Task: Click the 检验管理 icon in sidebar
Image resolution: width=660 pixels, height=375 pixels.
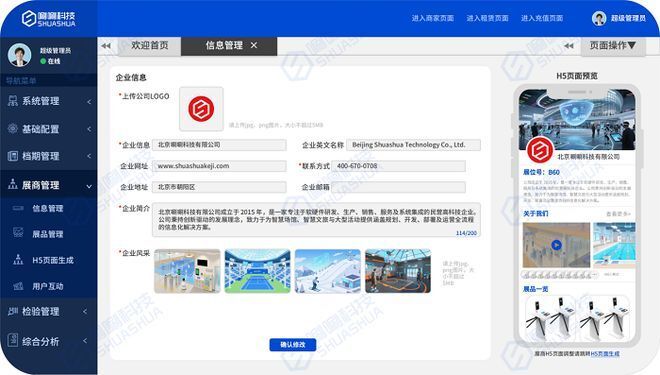Action: (13, 311)
